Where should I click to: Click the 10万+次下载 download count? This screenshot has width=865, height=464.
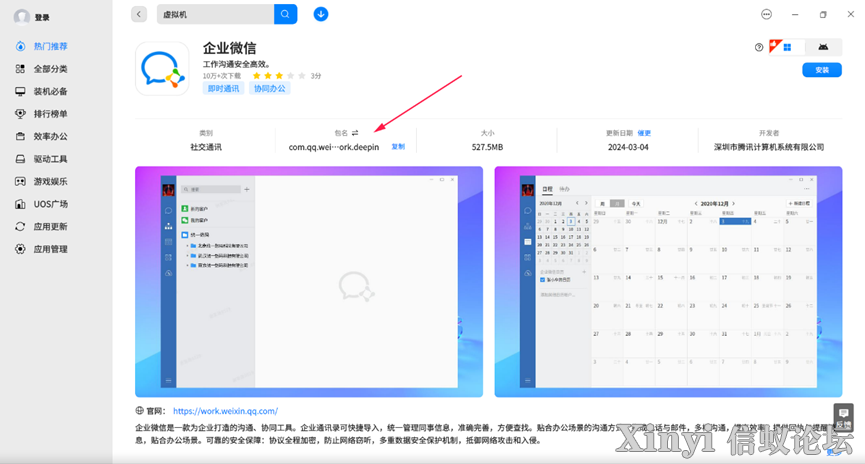(x=222, y=76)
